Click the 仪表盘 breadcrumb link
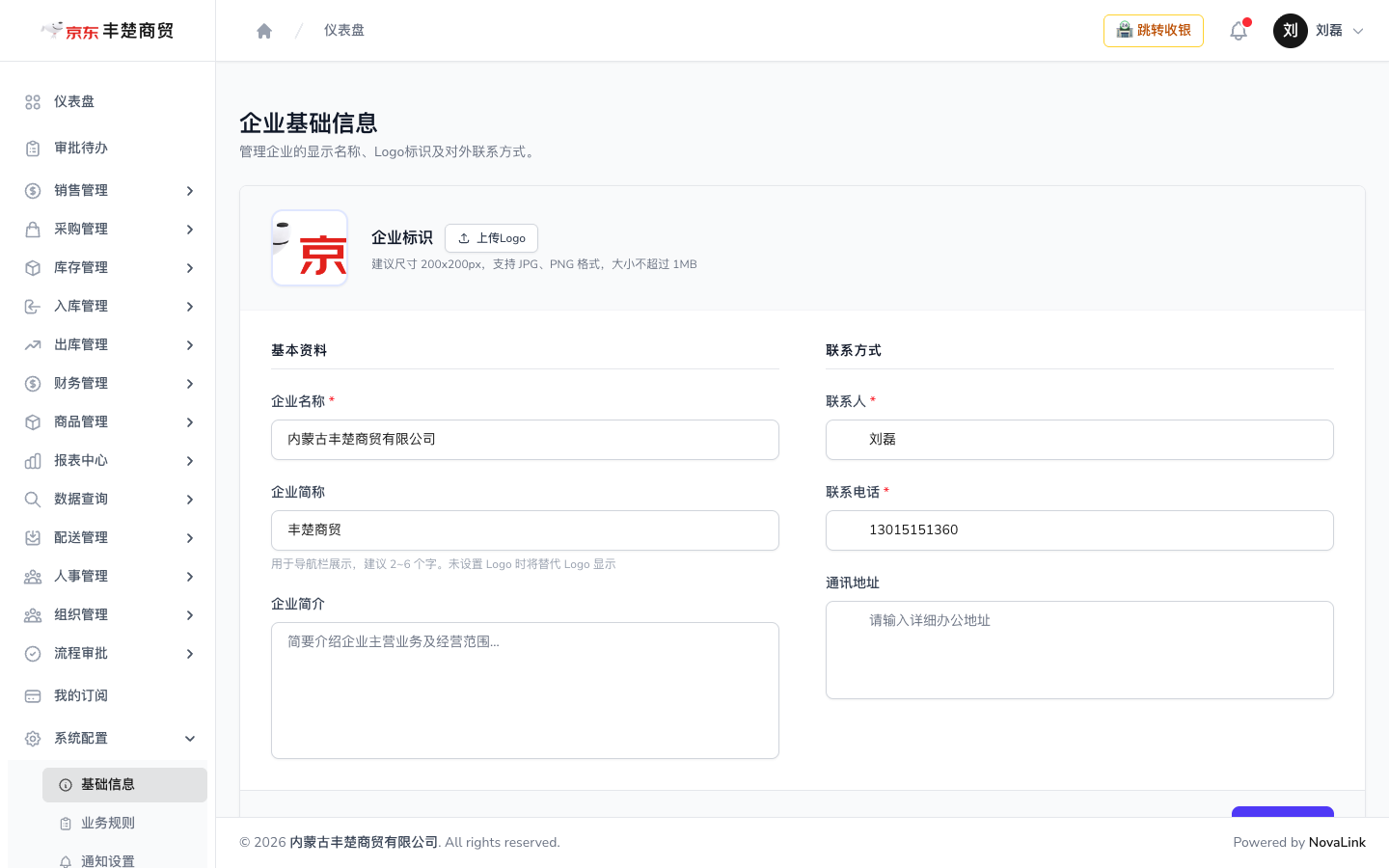The image size is (1389, 868). pyautogui.click(x=344, y=31)
